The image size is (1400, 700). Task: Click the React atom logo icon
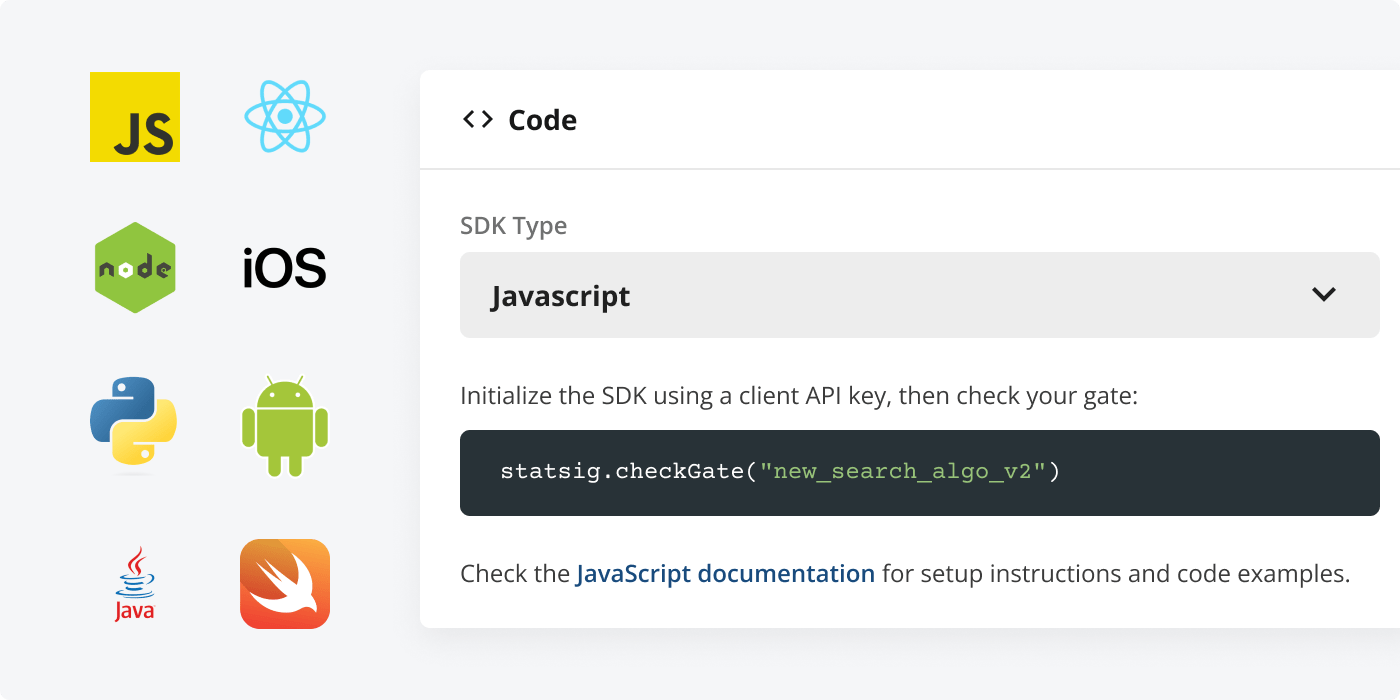coord(285,117)
